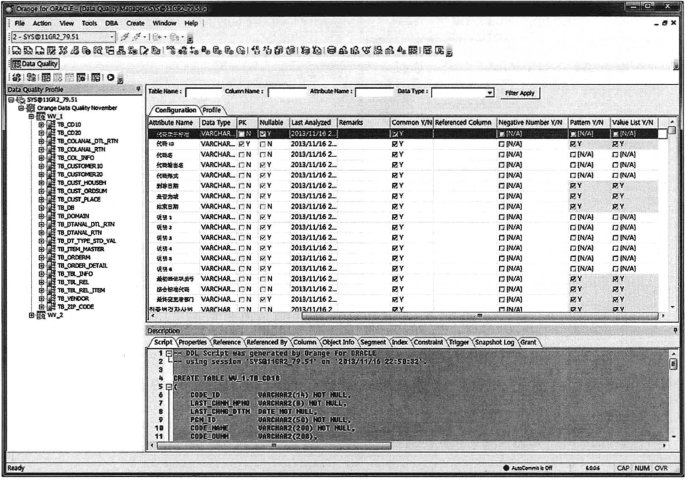
Task: Toggle Value List checkbox in attribute row numbered 3
Action: click(615, 238)
